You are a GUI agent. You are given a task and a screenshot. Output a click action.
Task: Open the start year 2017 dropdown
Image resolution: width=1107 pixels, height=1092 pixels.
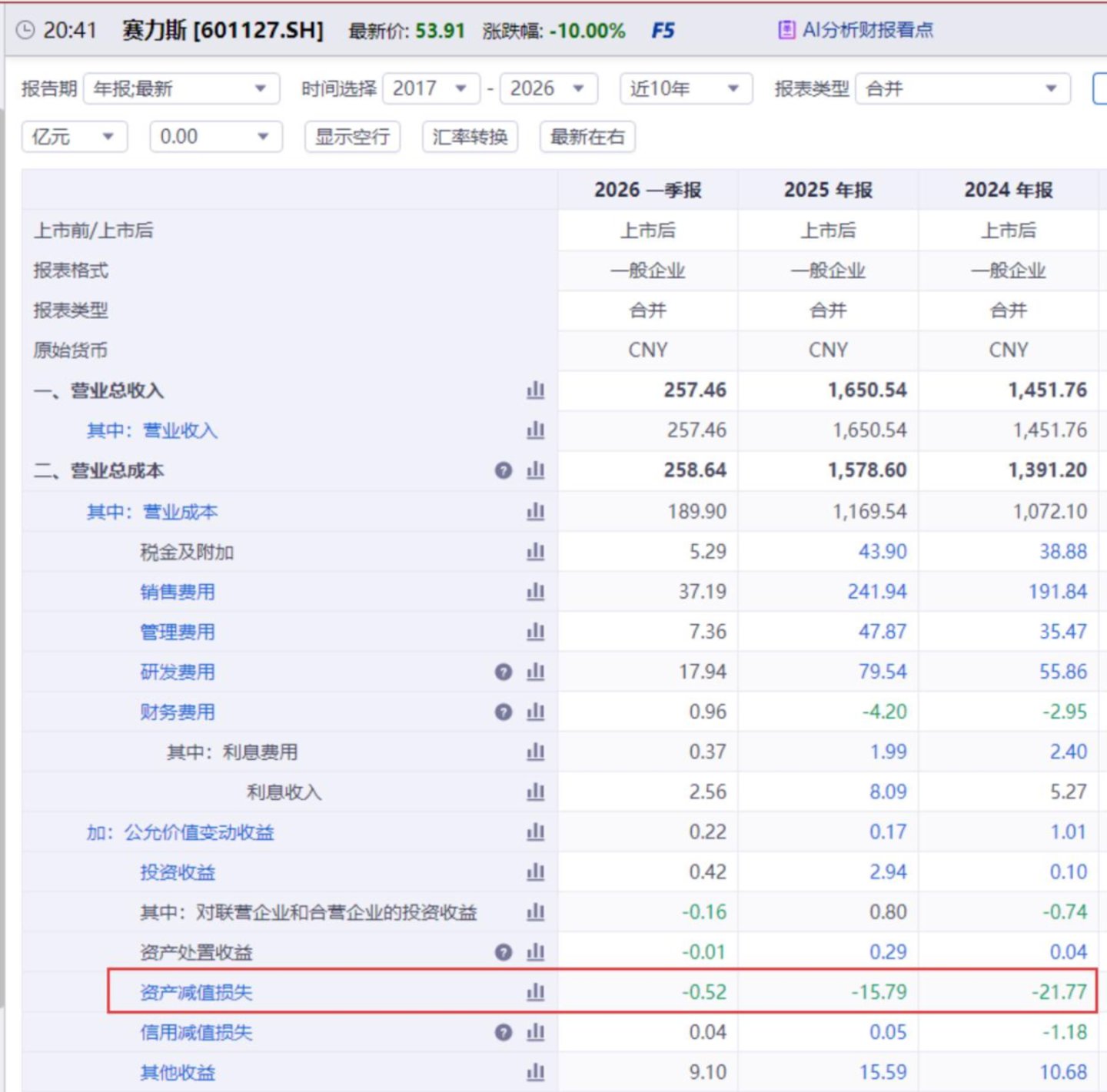[x=431, y=89]
